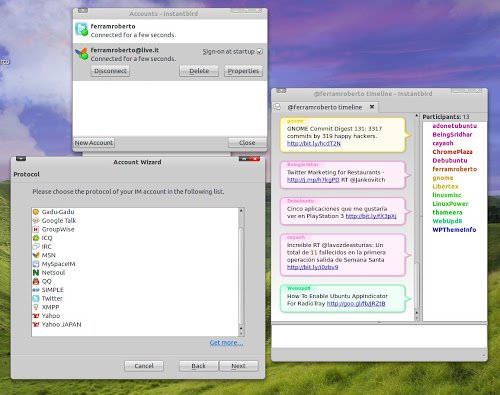Click the Yahoo protocol icon

pyautogui.click(x=36, y=316)
